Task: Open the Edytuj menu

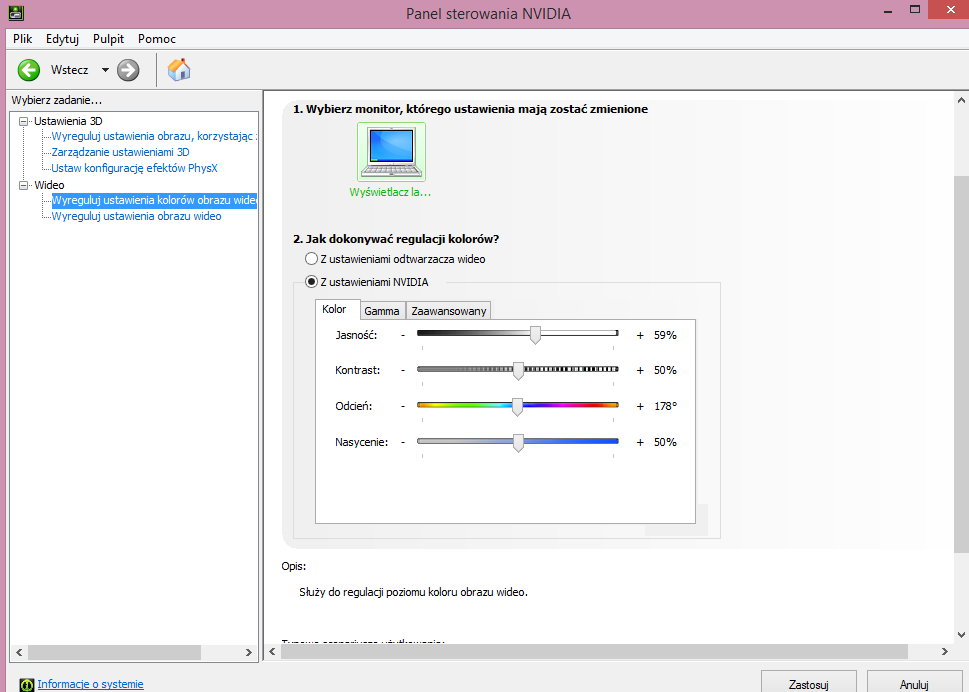Action: [62, 39]
